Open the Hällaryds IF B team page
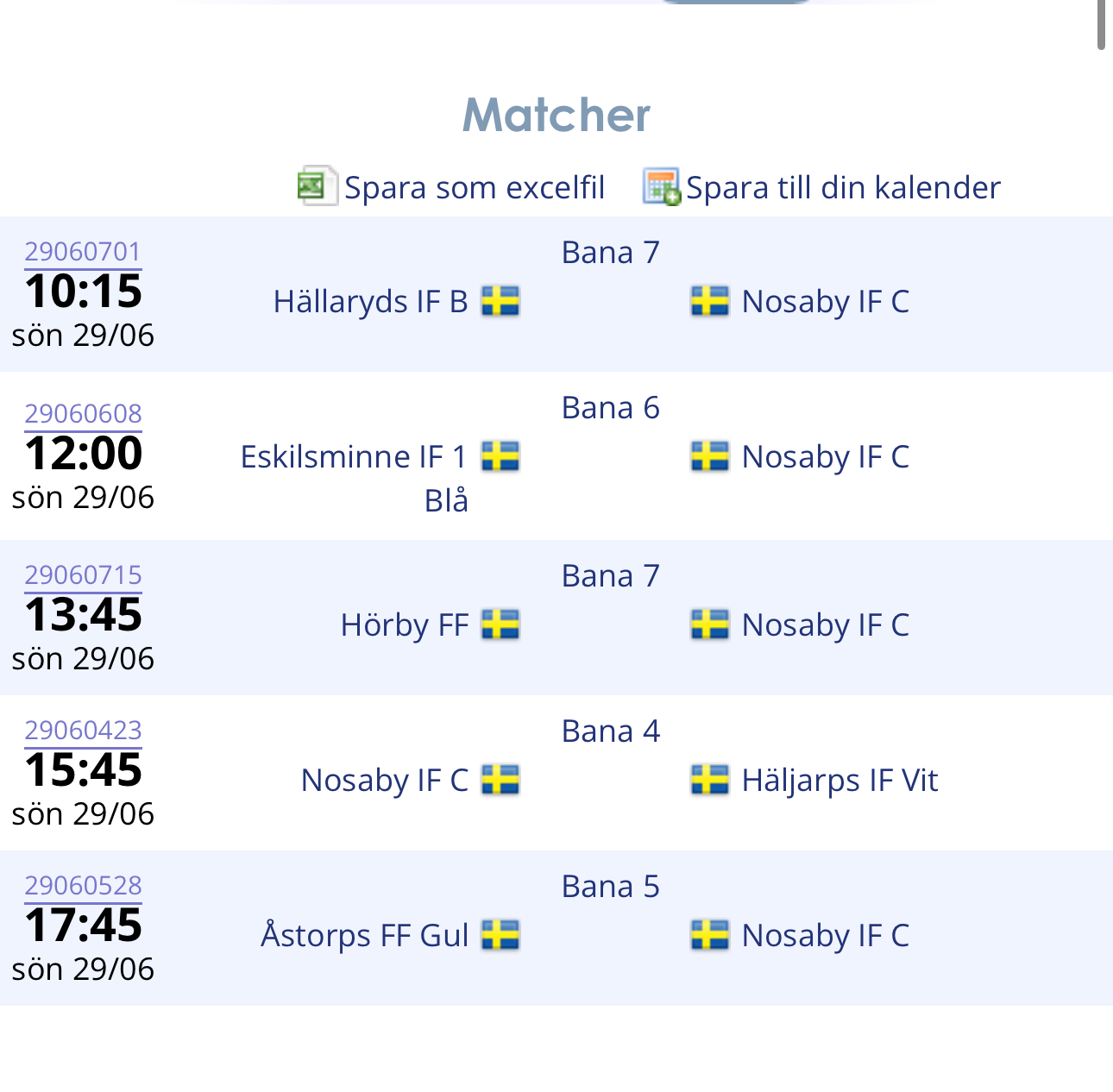Screen dimensions: 1113x1092 (370, 301)
